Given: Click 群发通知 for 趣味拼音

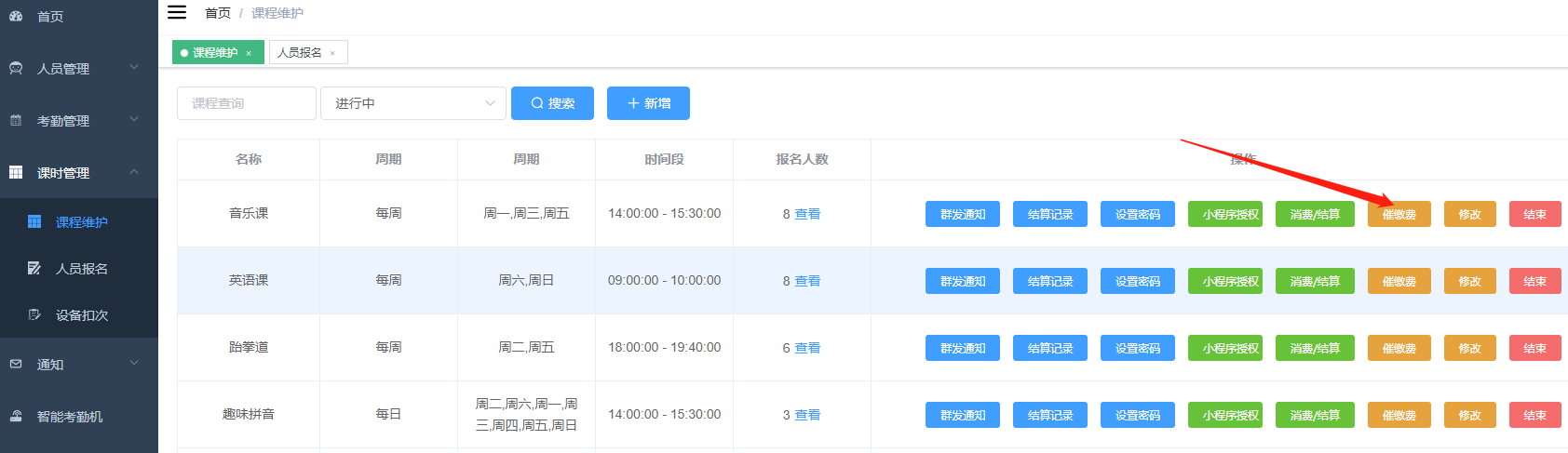Looking at the screenshot, I should click(963, 415).
